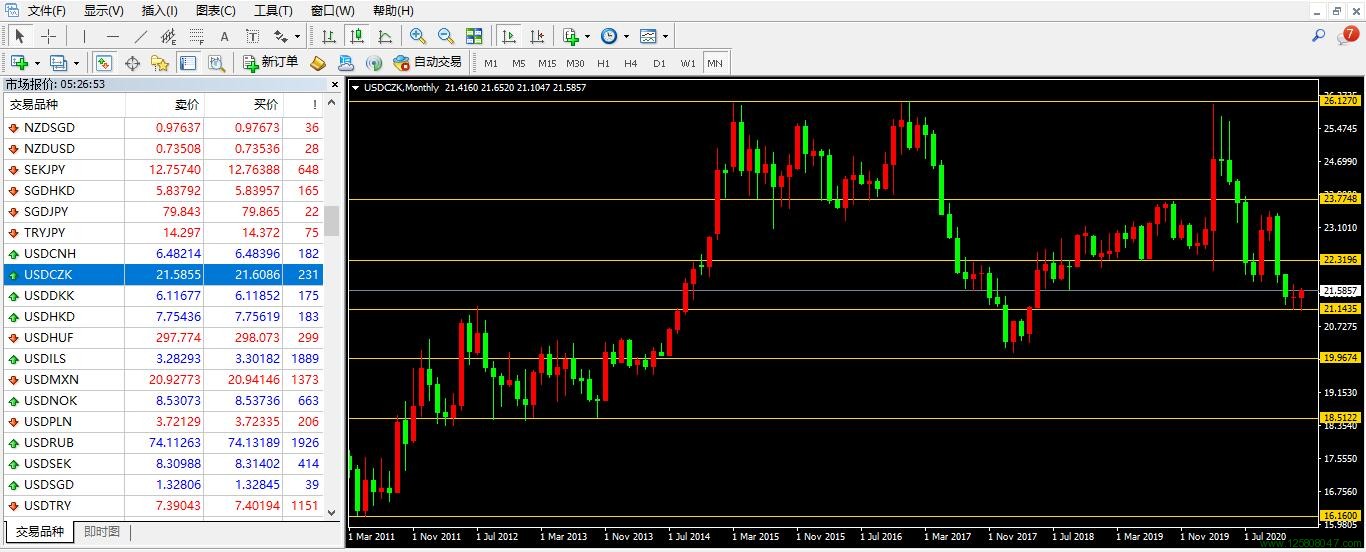Expand the indicators list dropdown arrow
This screenshot has height=552, width=1366.
[x=587, y=36]
